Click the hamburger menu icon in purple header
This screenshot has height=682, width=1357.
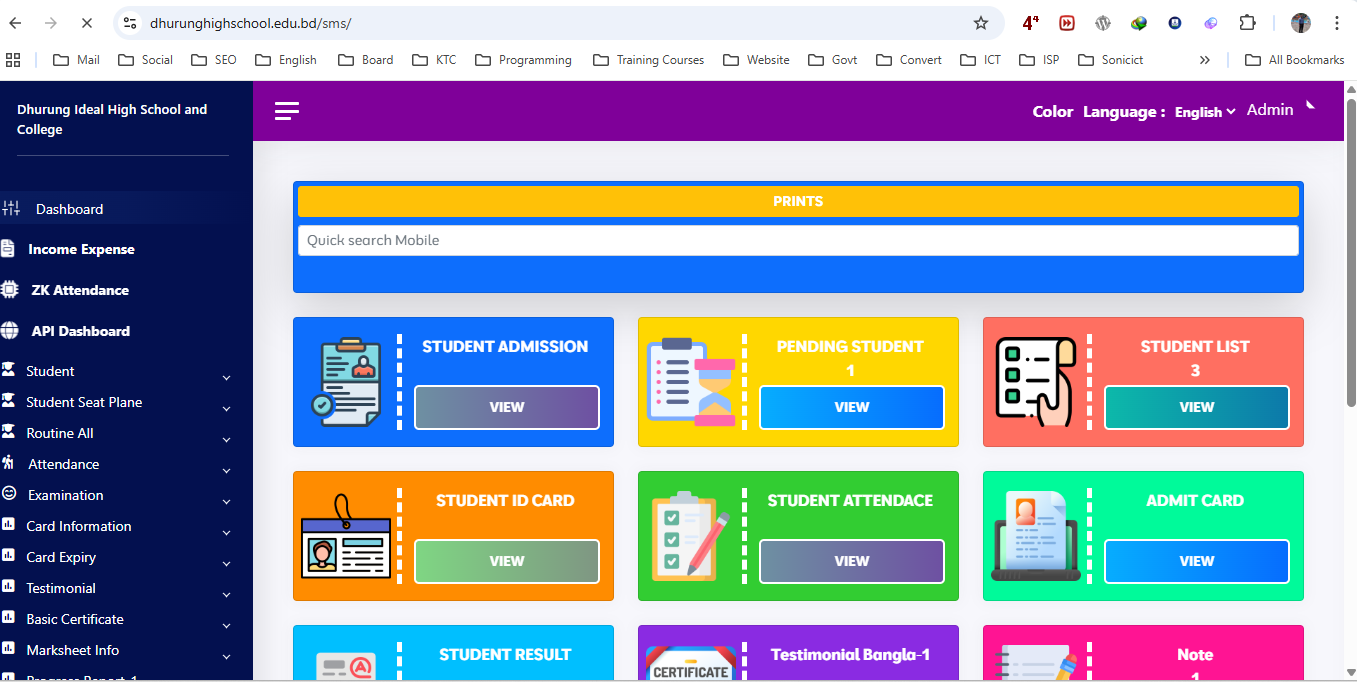[x=287, y=111]
